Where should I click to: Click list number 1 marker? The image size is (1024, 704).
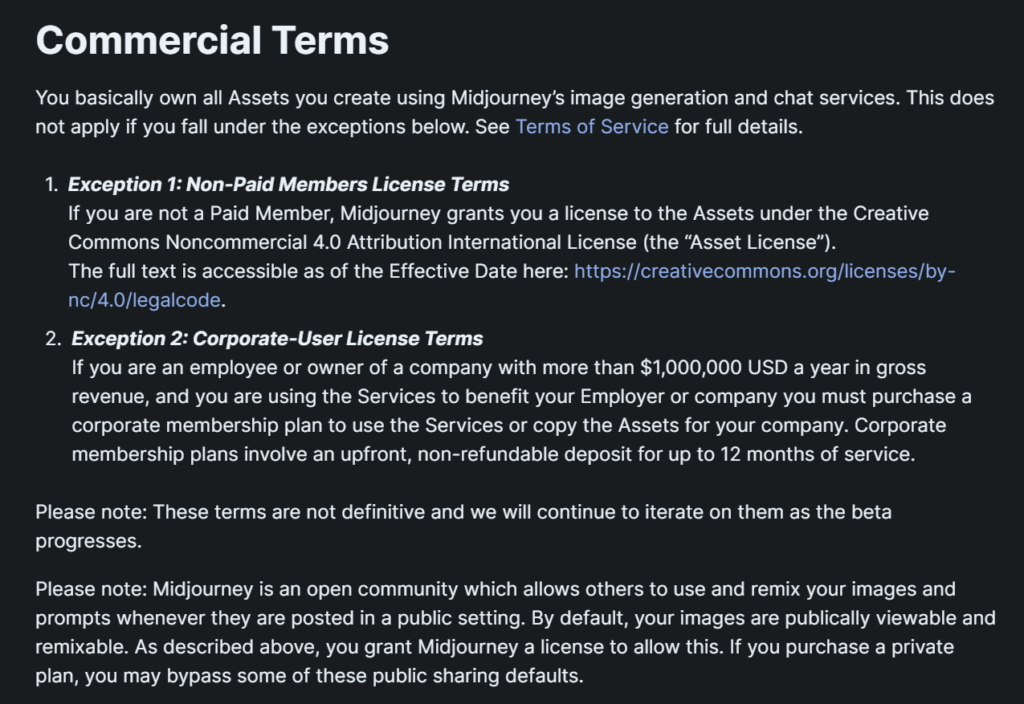tap(50, 185)
